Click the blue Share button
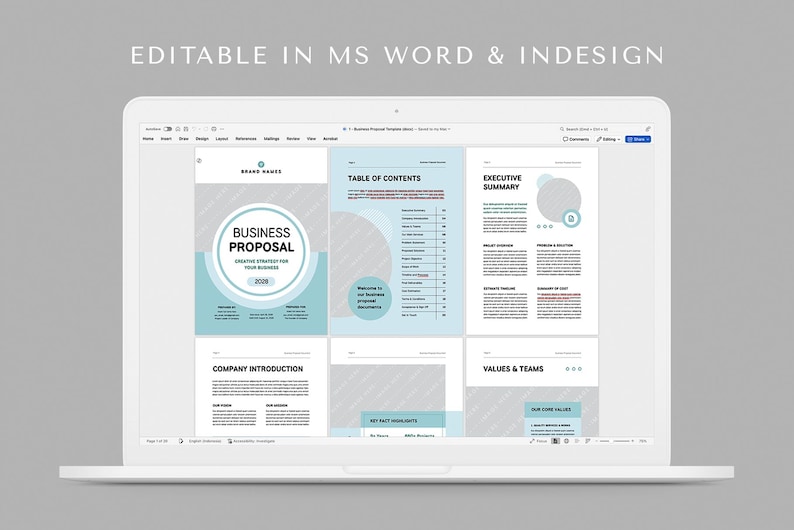This screenshot has height=530, width=794. 638,139
